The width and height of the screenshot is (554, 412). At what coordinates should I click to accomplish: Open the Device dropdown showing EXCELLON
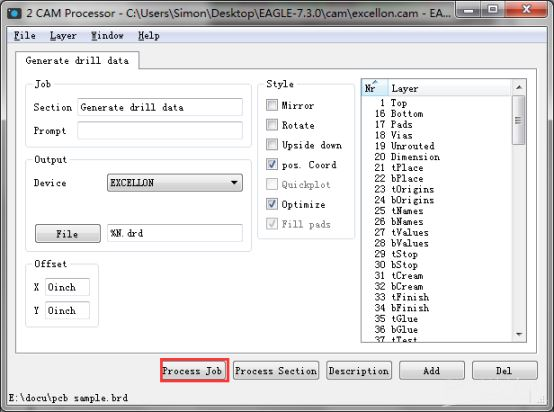click(x=175, y=183)
